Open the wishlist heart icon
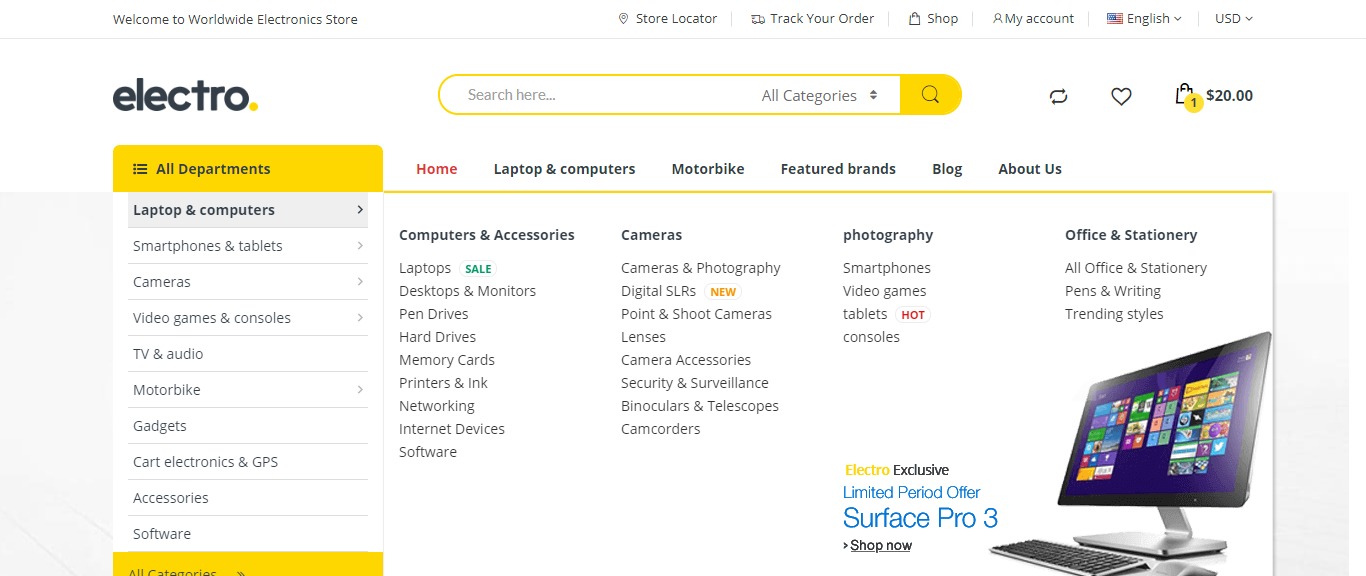 pyautogui.click(x=1121, y=96)
